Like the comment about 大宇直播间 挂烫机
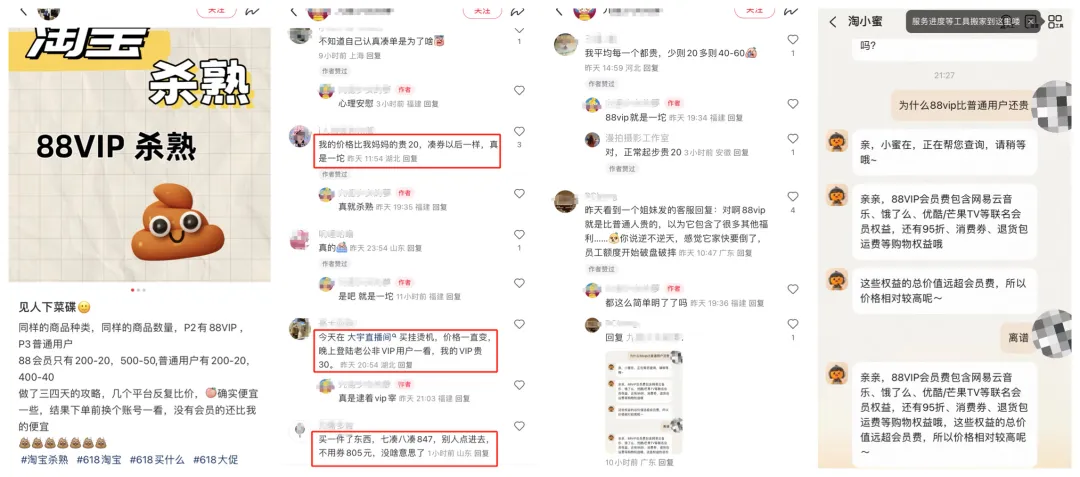The height and width of the screenshot is (477, 1080). (x=519, y=324)
